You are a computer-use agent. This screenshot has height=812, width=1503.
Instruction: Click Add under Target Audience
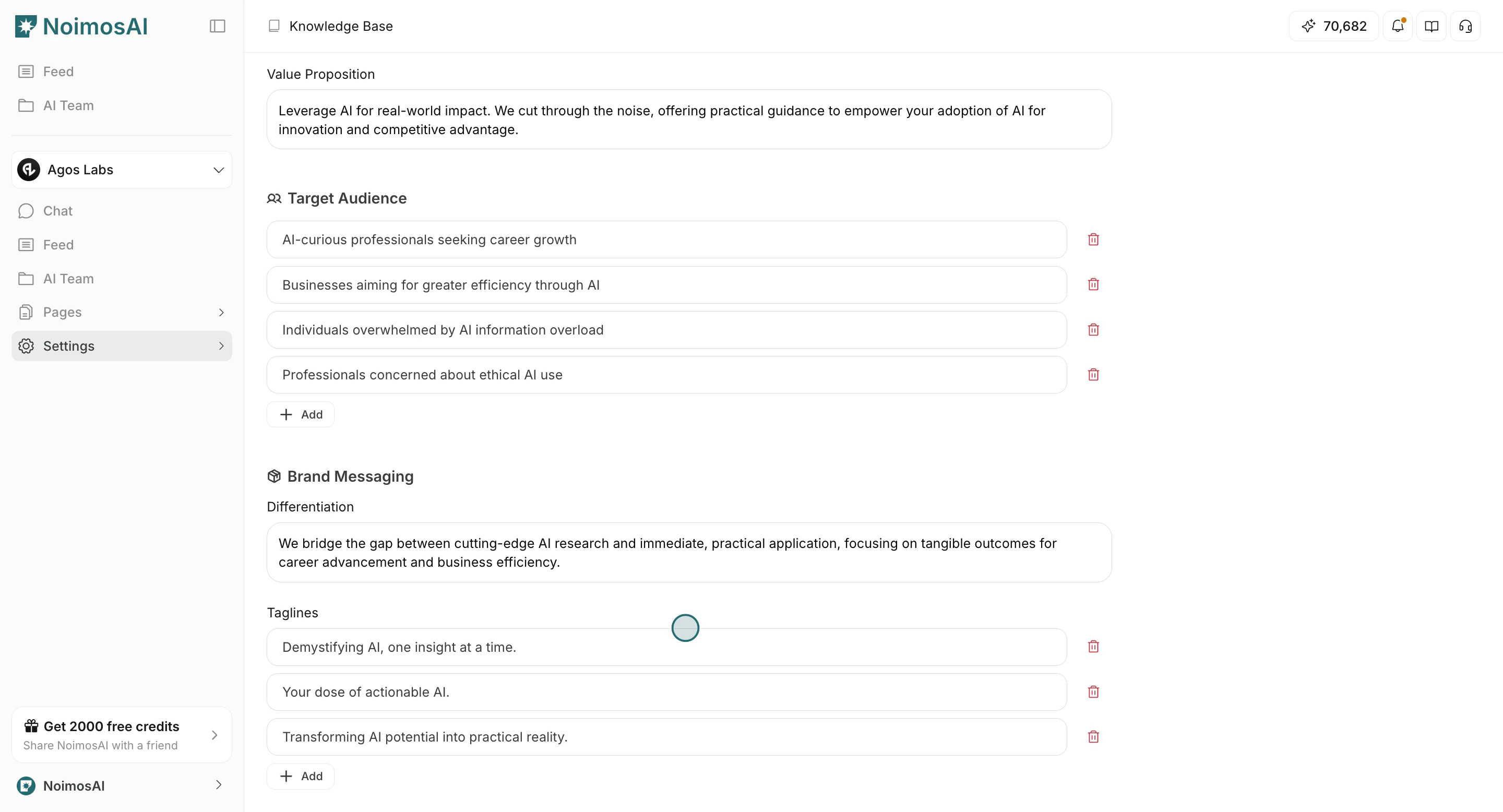[301, 414]
